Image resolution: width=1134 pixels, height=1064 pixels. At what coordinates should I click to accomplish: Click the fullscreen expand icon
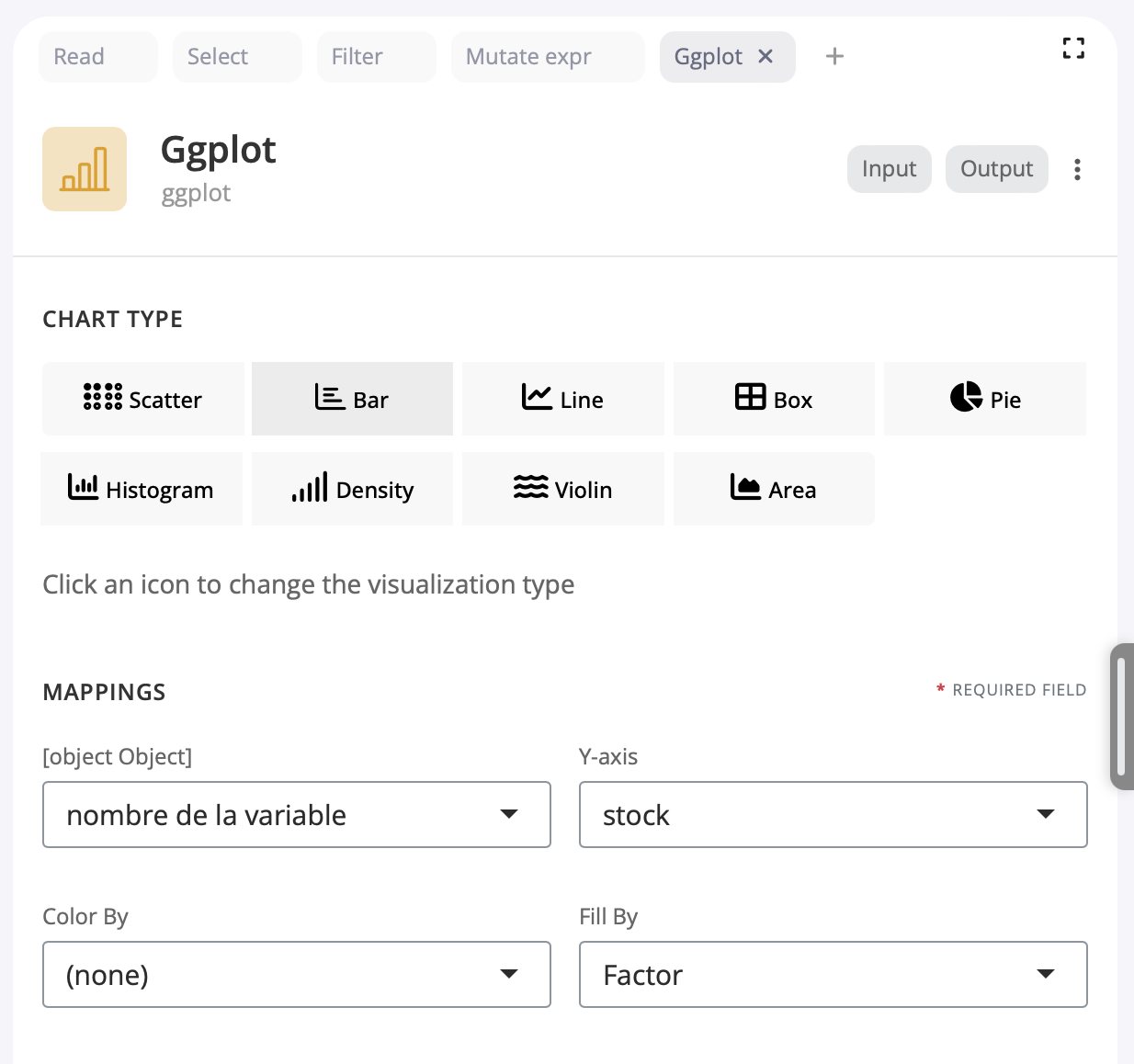[1073, 49]
